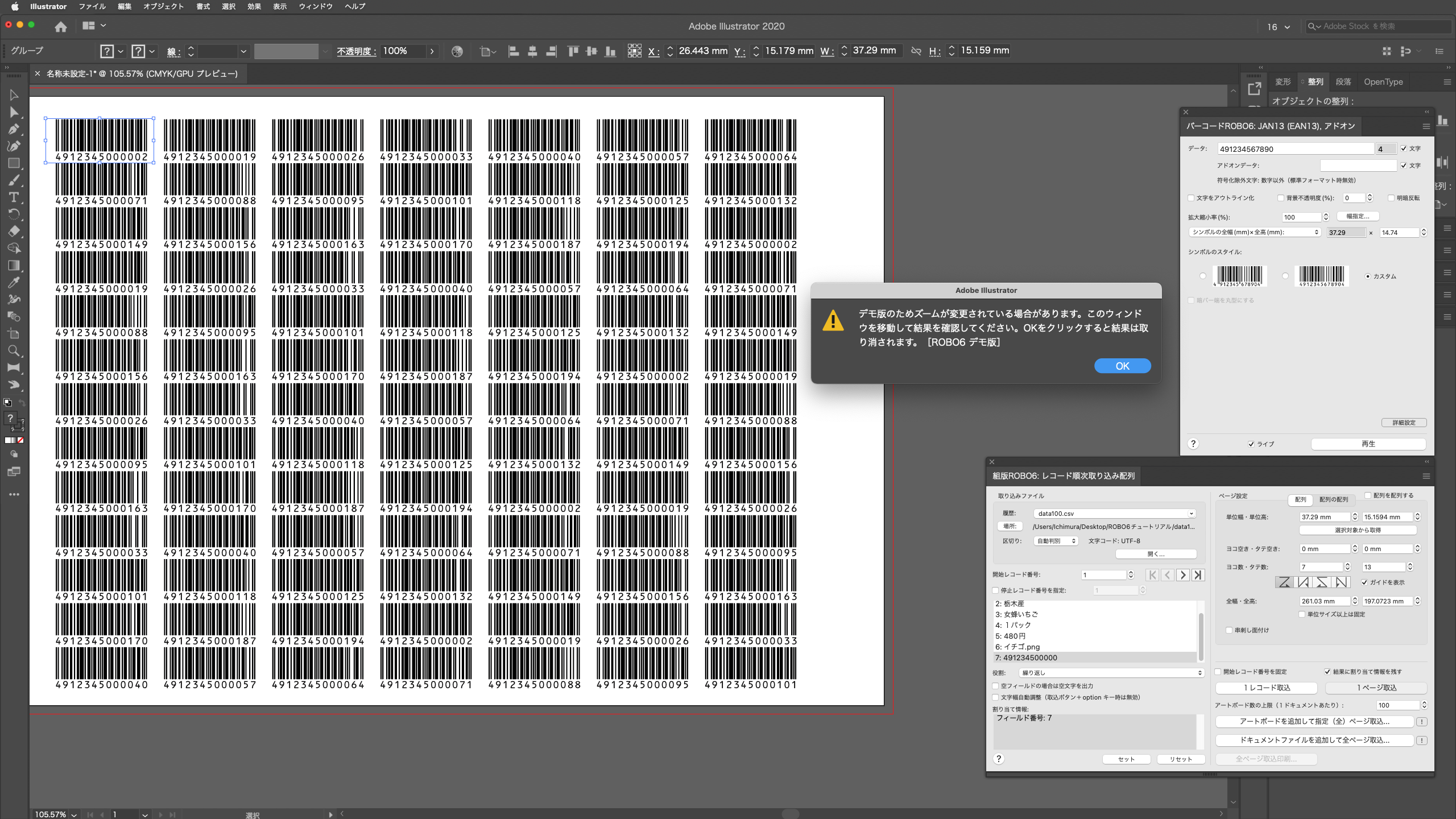Open the zoom level 105.57% dropdown
Viewport: 1456px width, 819px height.
click(x=74, y=814)
